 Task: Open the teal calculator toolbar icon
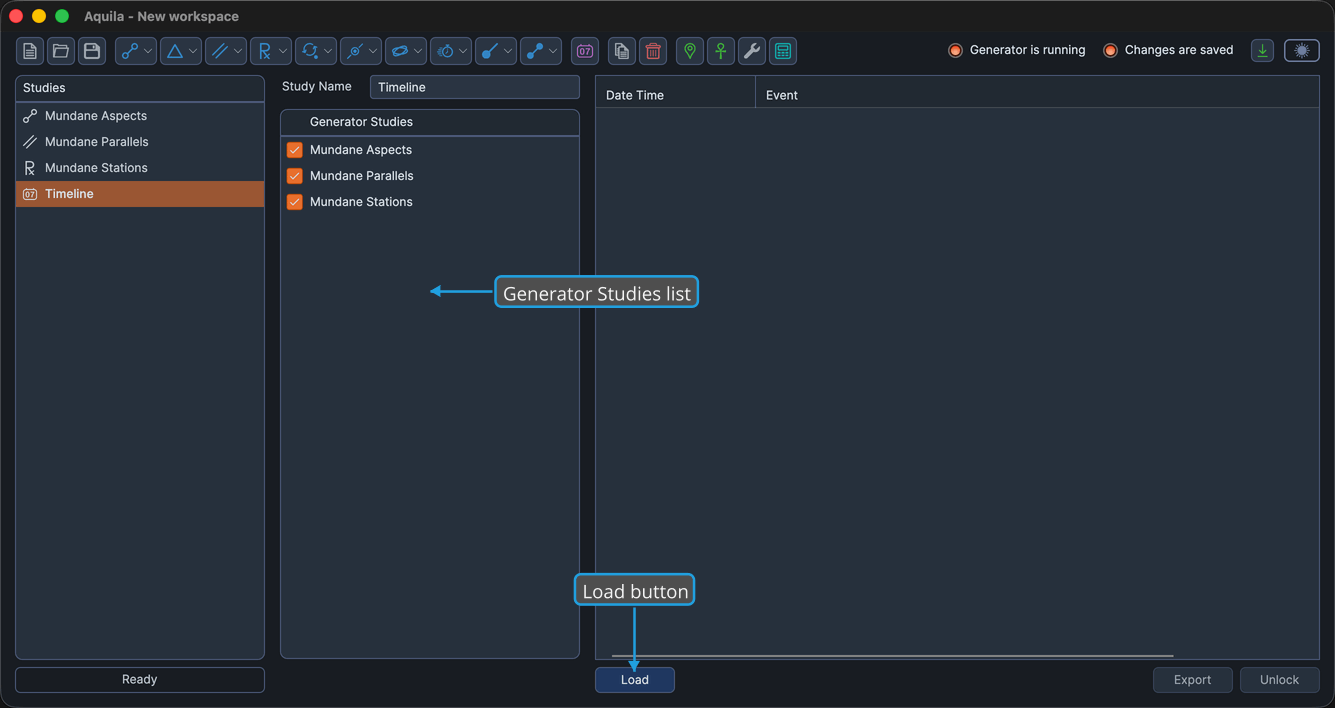point(783,51)
